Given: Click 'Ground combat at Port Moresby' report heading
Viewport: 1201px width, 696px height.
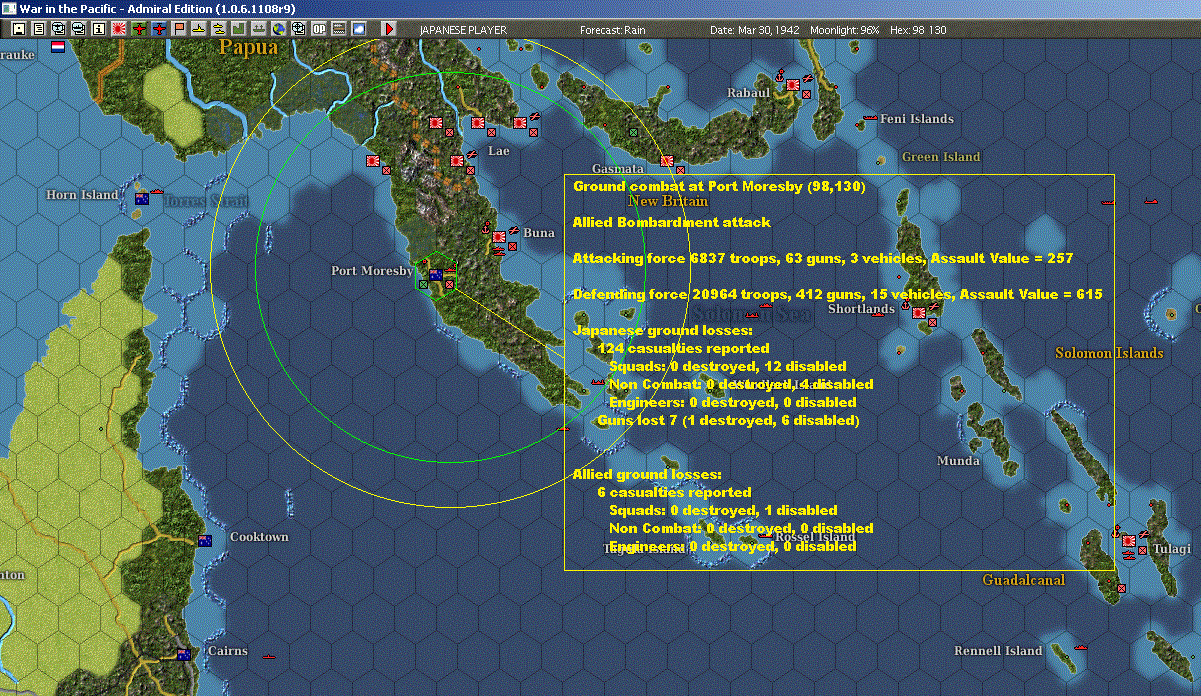Looking at the screenshot, I should pos(719,186).
